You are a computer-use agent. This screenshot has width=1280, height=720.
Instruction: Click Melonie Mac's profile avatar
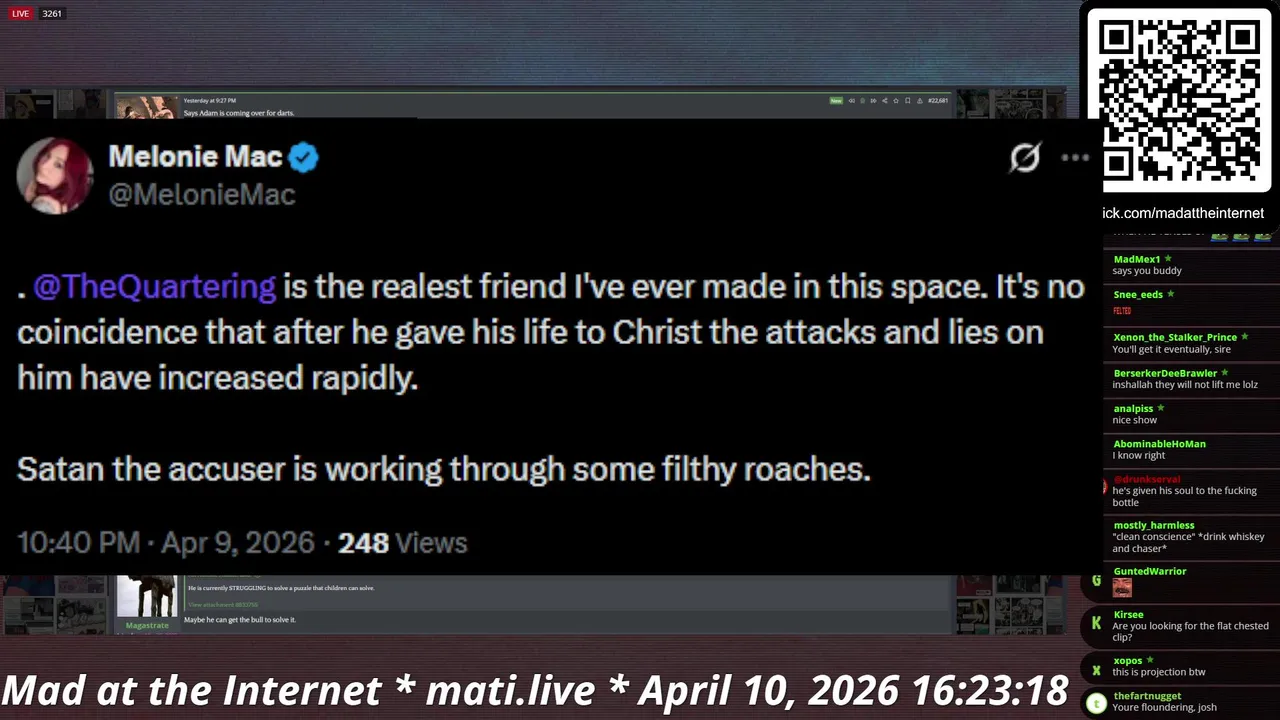pos(55,175)
